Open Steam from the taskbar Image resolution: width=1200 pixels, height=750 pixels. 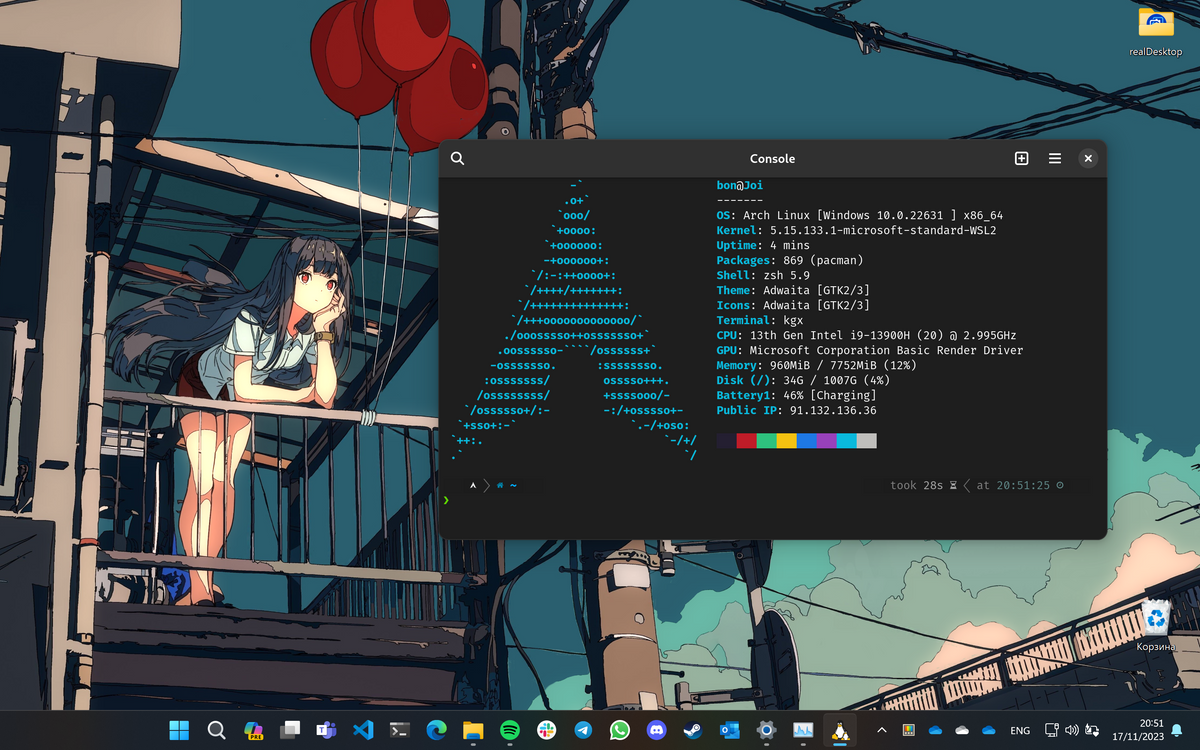click(x=693, y=730)
